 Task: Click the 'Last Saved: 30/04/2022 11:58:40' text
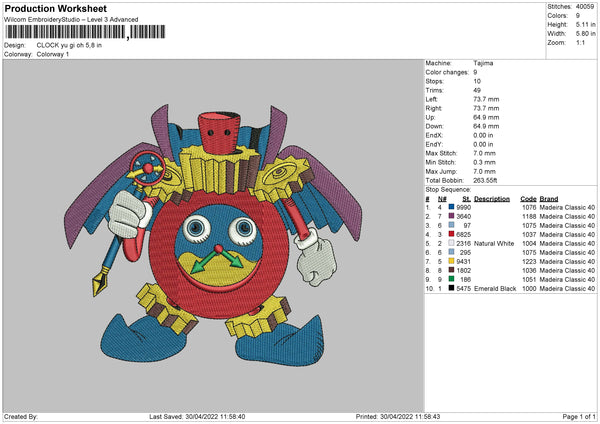point(197,416)
